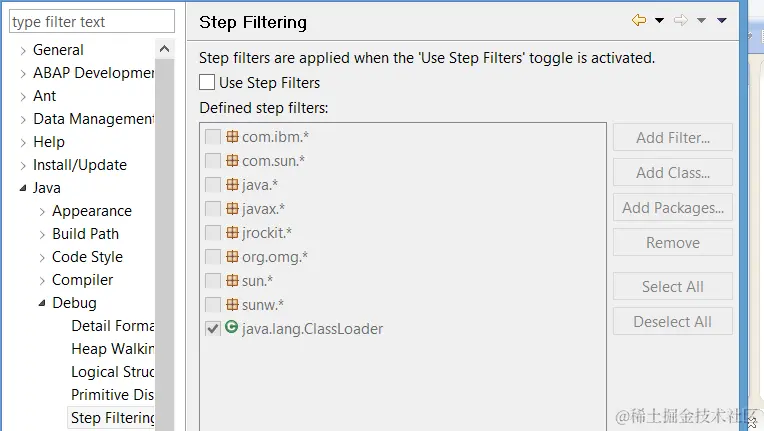The width and height of the screenshot is (764, 431).
Task: Select Step Filtering in the preferences tree
Action: coord(113,418)
